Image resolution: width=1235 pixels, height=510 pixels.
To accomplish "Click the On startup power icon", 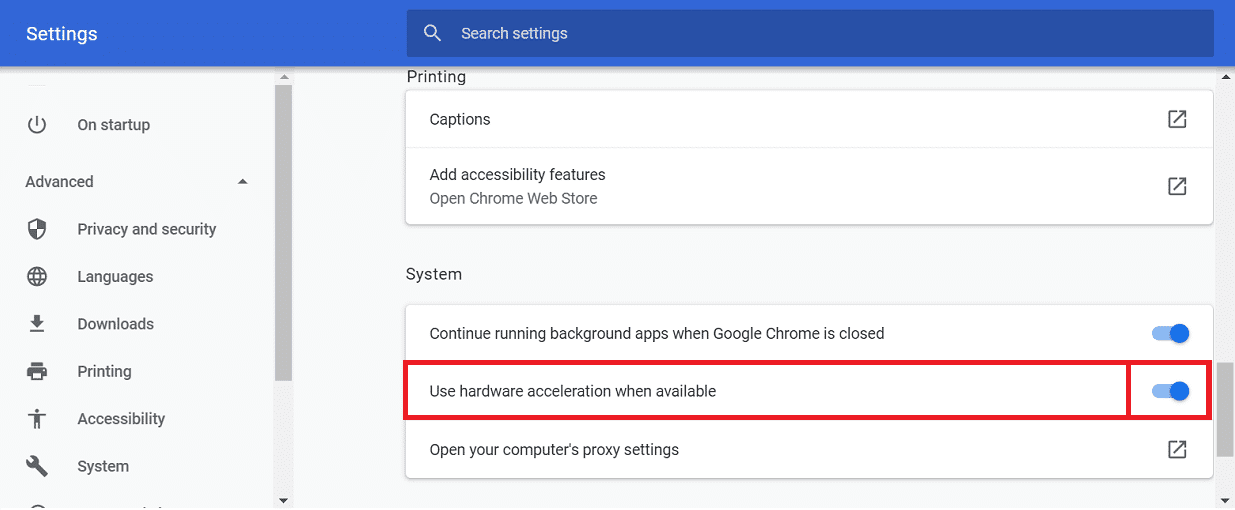I will coord(37,125).
